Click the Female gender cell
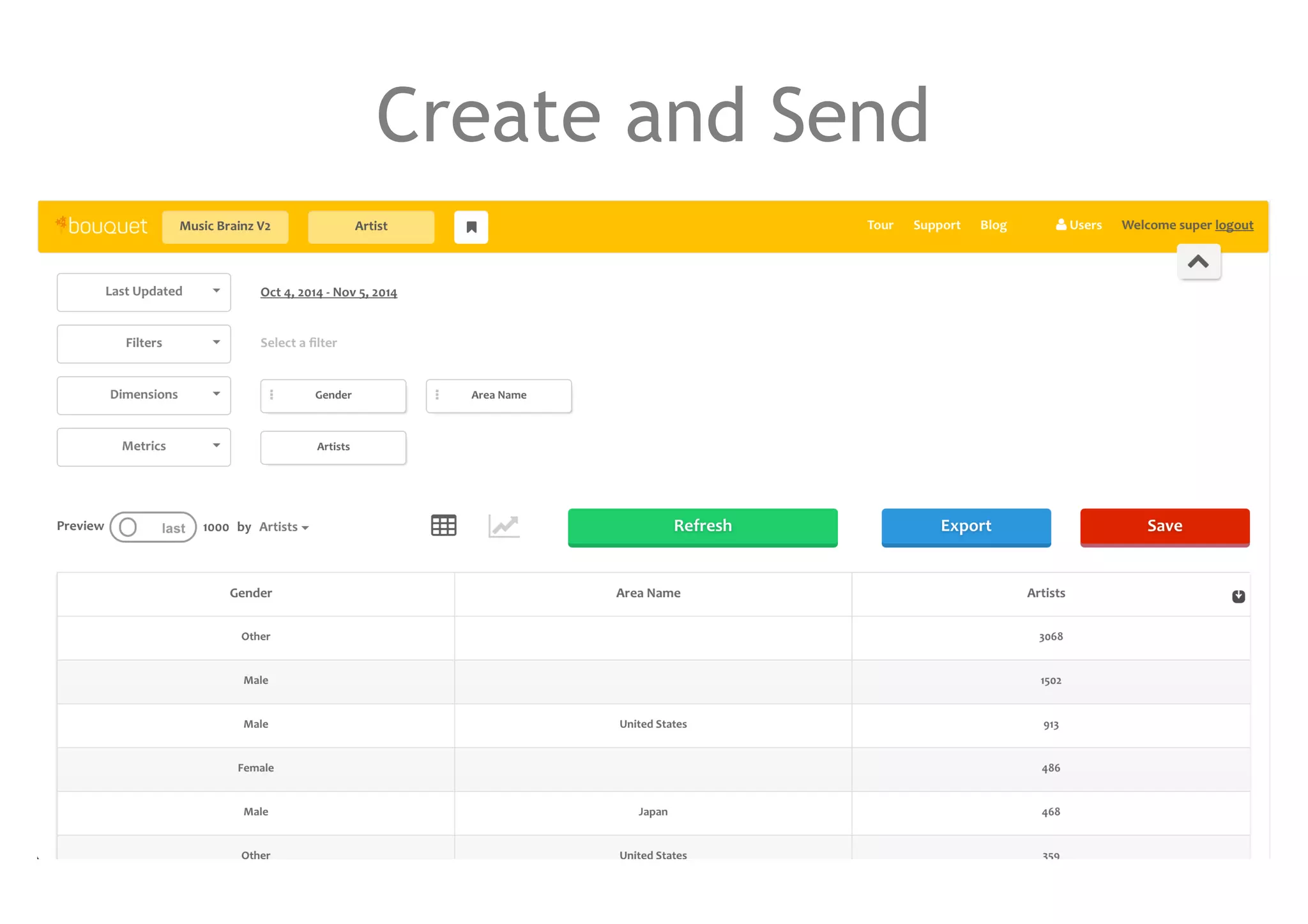Image resolution: width=1308 pixels, height=924 pixels. pos(255,768)
